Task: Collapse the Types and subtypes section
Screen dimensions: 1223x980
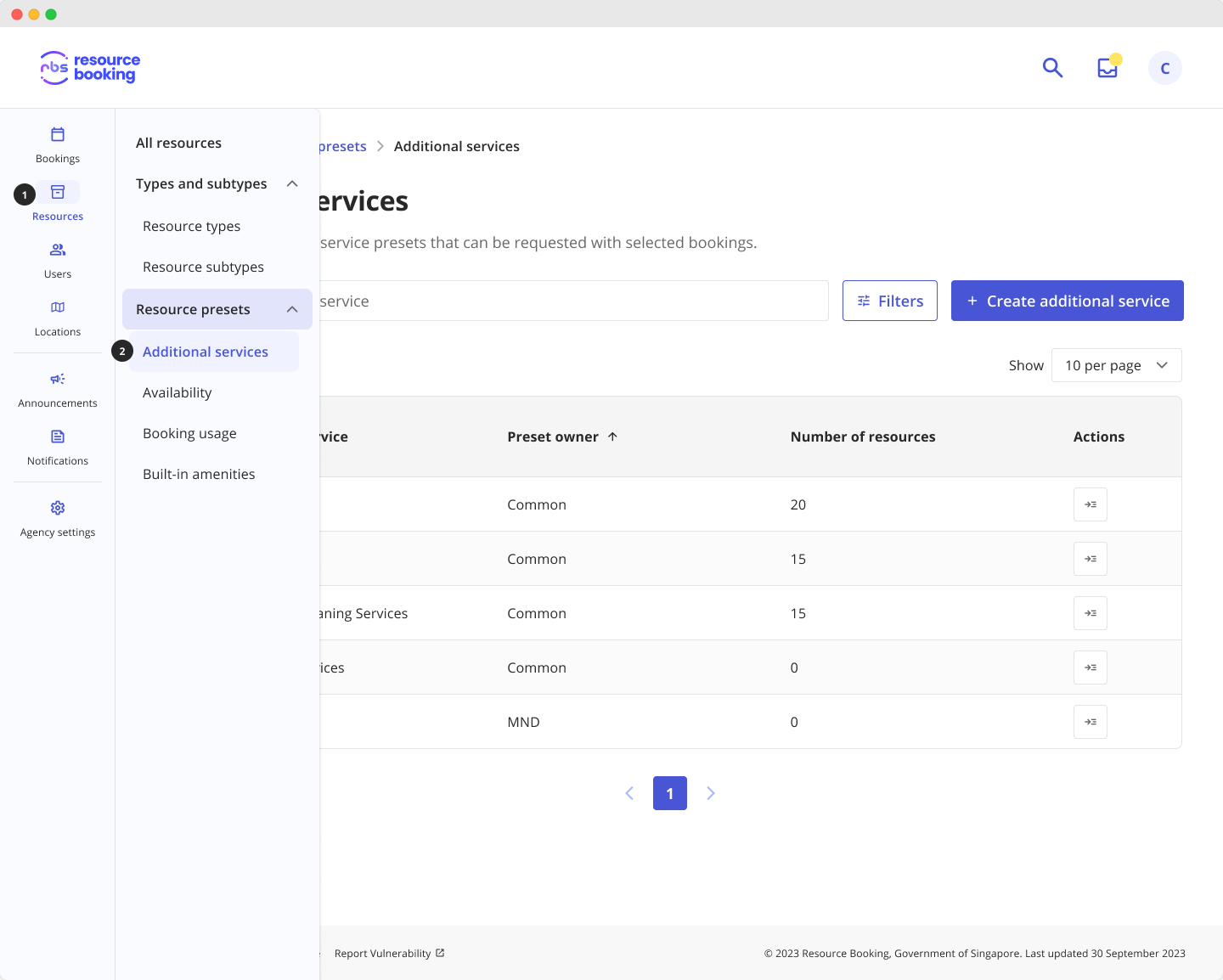Action: click(x=292, y=183)
